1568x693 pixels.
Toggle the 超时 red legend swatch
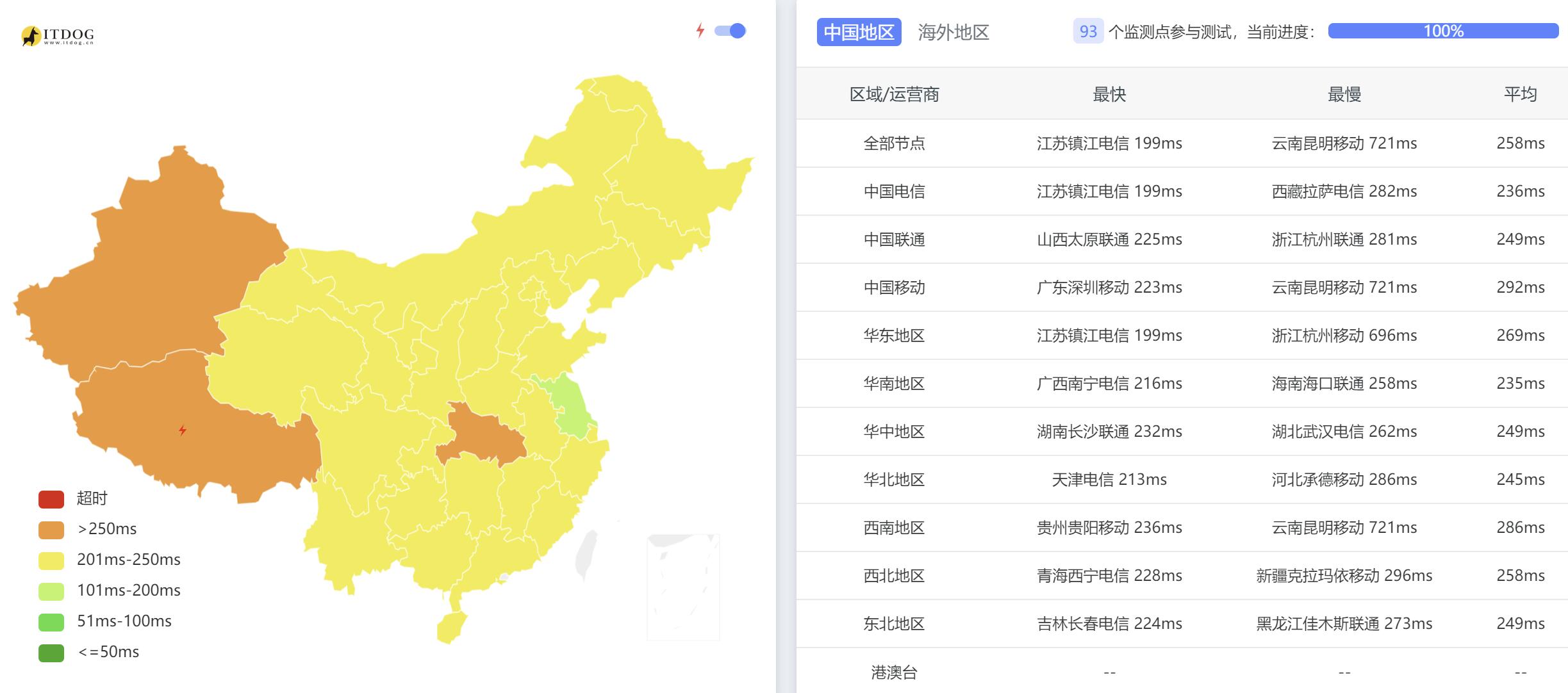[x=51, y=499]
